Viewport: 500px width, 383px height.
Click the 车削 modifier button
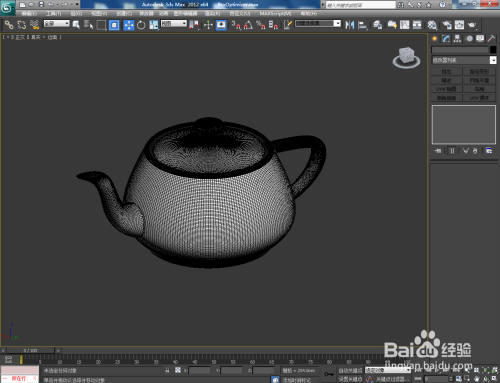[x=479, y=89]
